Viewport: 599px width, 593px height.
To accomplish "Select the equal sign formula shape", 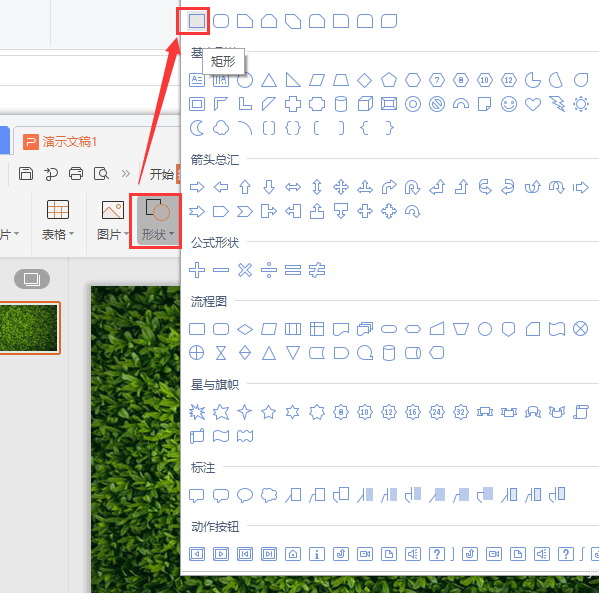I will pyautogui.click(x=293, y=270).
